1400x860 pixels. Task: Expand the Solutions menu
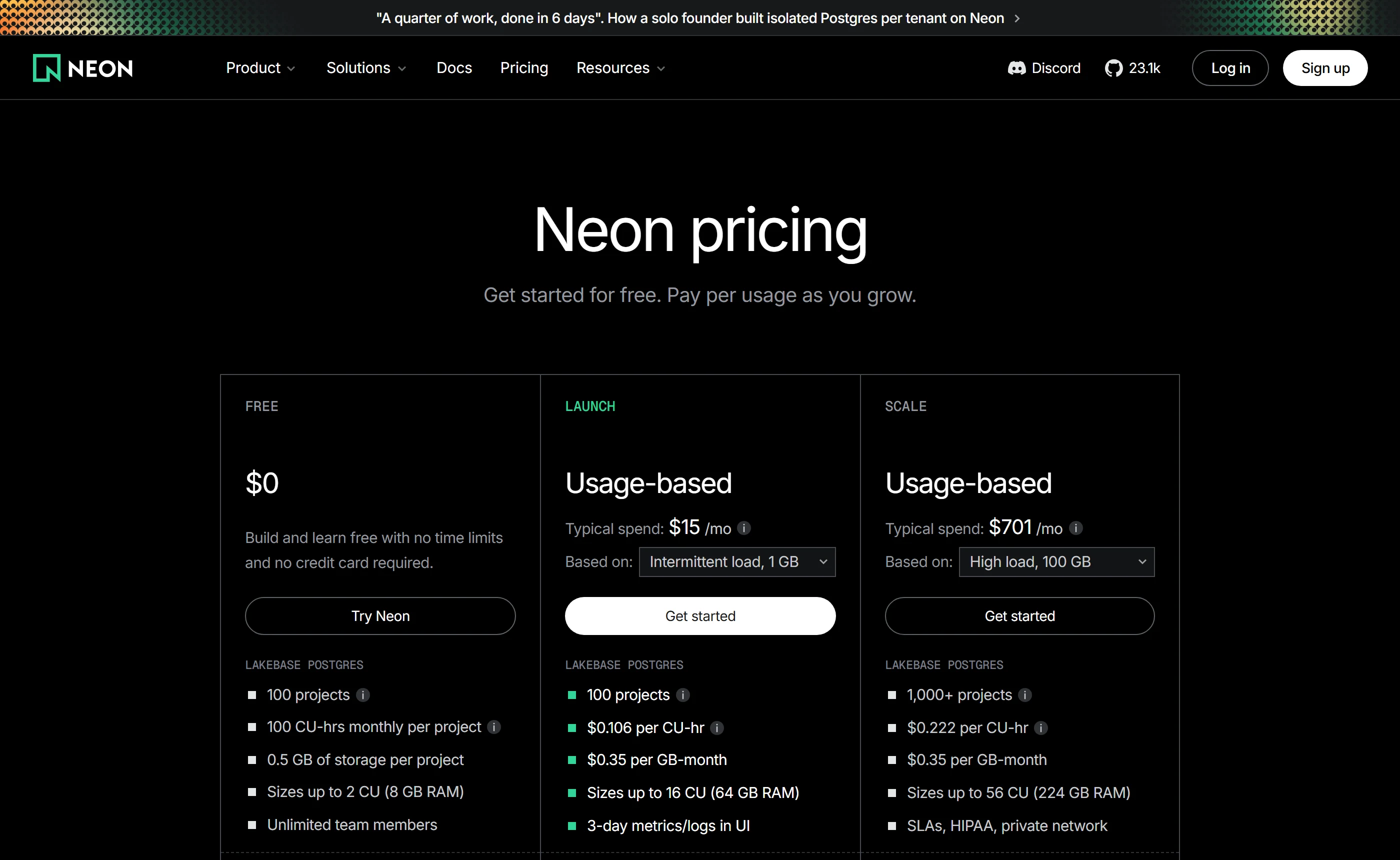coord(366,68)
